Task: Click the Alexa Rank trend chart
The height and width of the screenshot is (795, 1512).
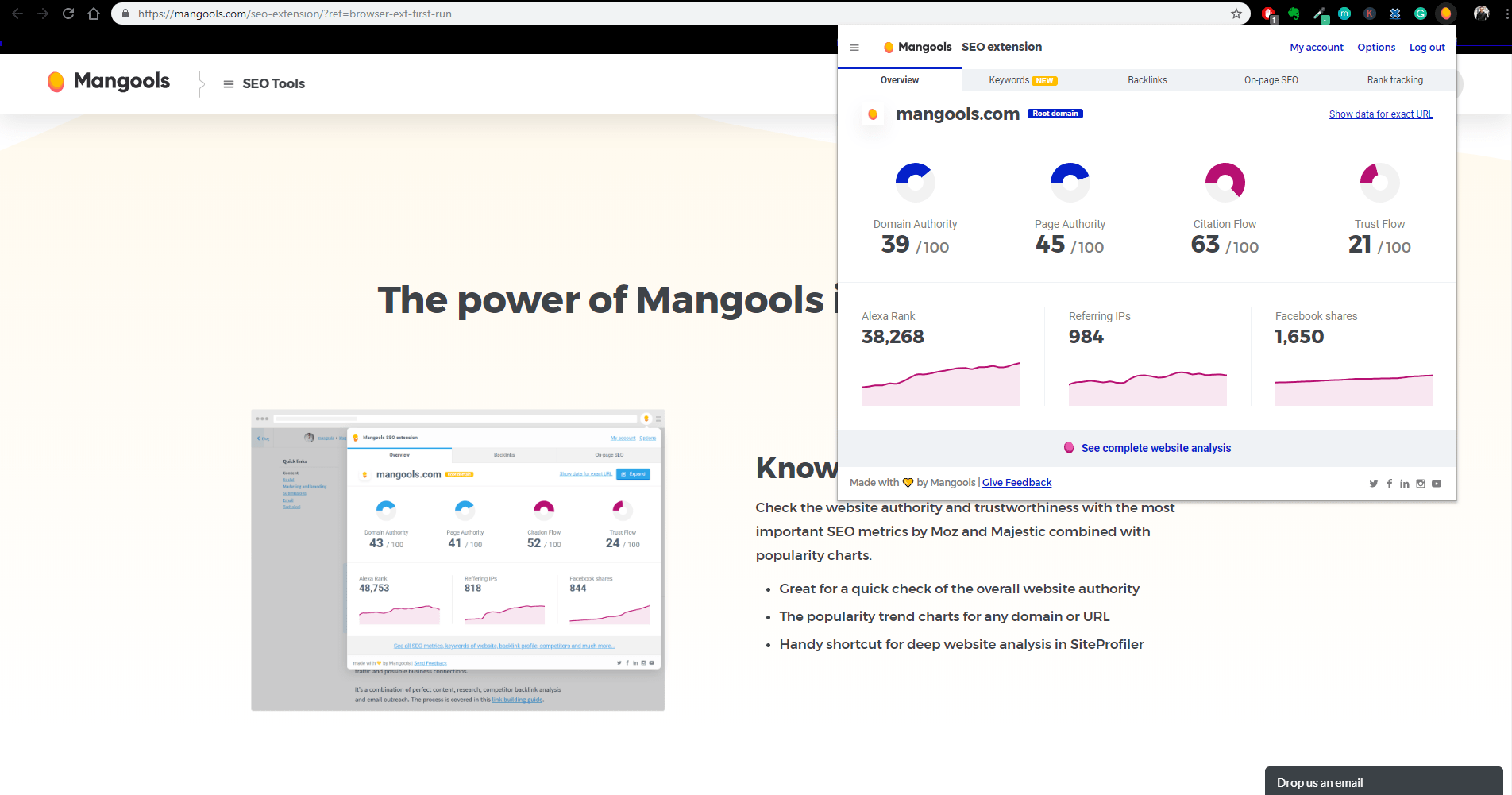Action: 941,384
